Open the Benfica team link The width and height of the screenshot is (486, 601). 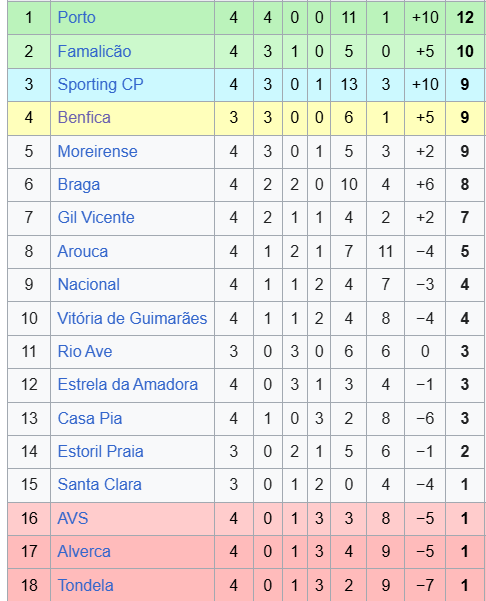(x=84, y=118)
